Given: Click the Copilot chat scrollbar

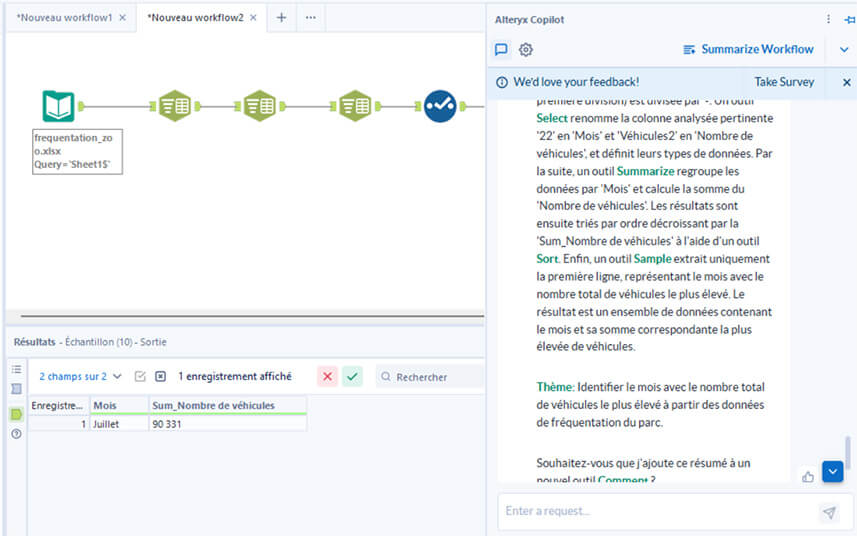Looking at the screenshot, I should click(x=848, y=452).
